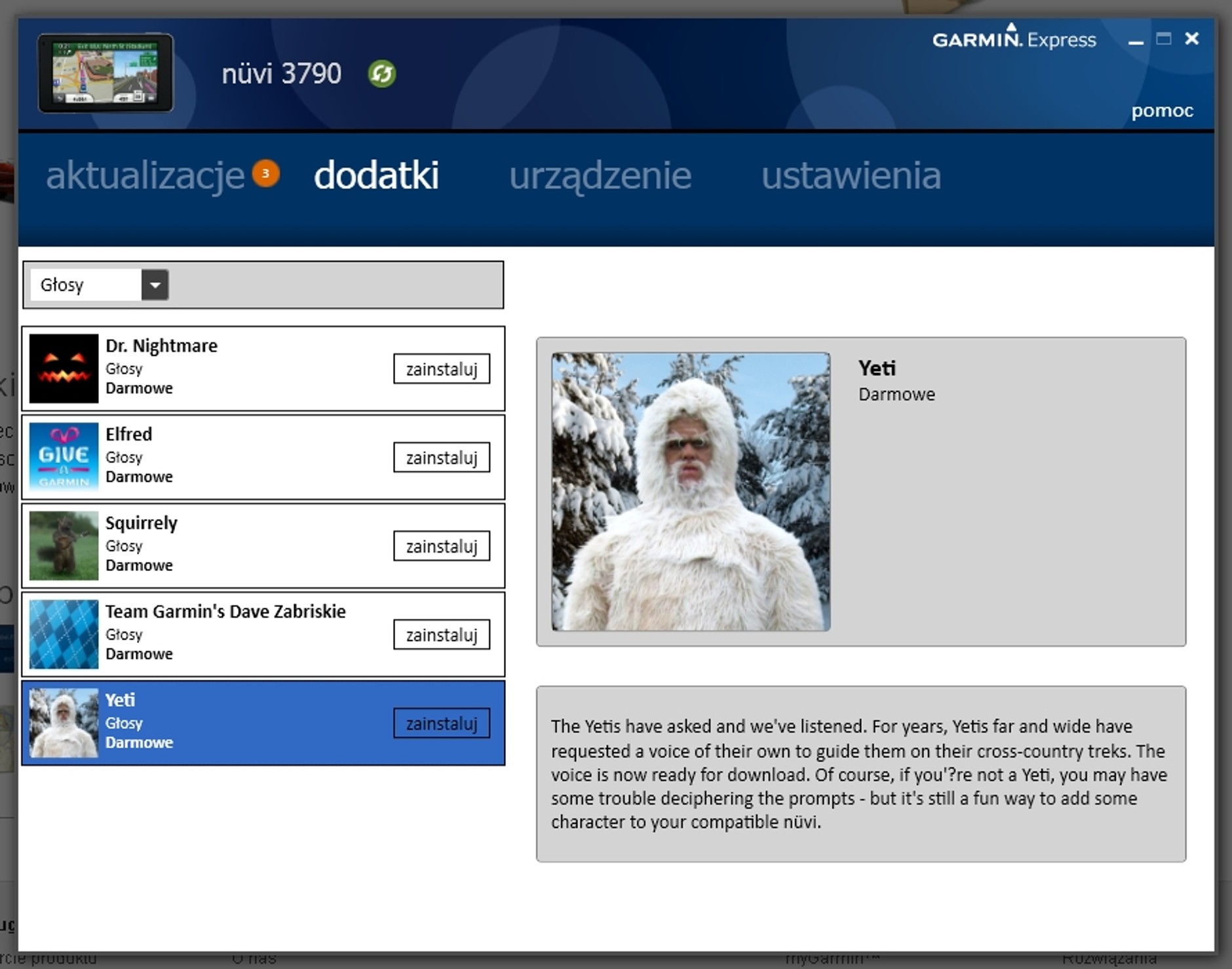Select the Dave Zabriskie argyle icon
1232x969 pixels.
click(64, 634)
